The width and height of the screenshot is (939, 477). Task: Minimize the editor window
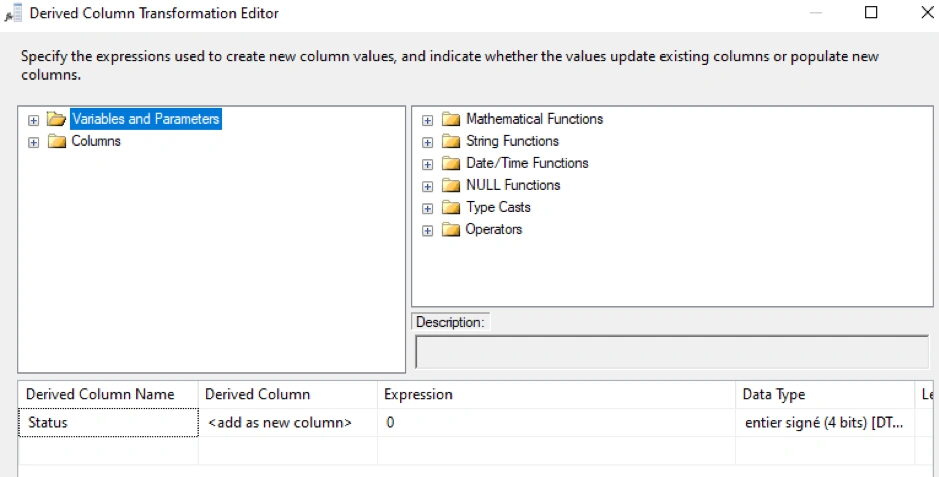816,13
